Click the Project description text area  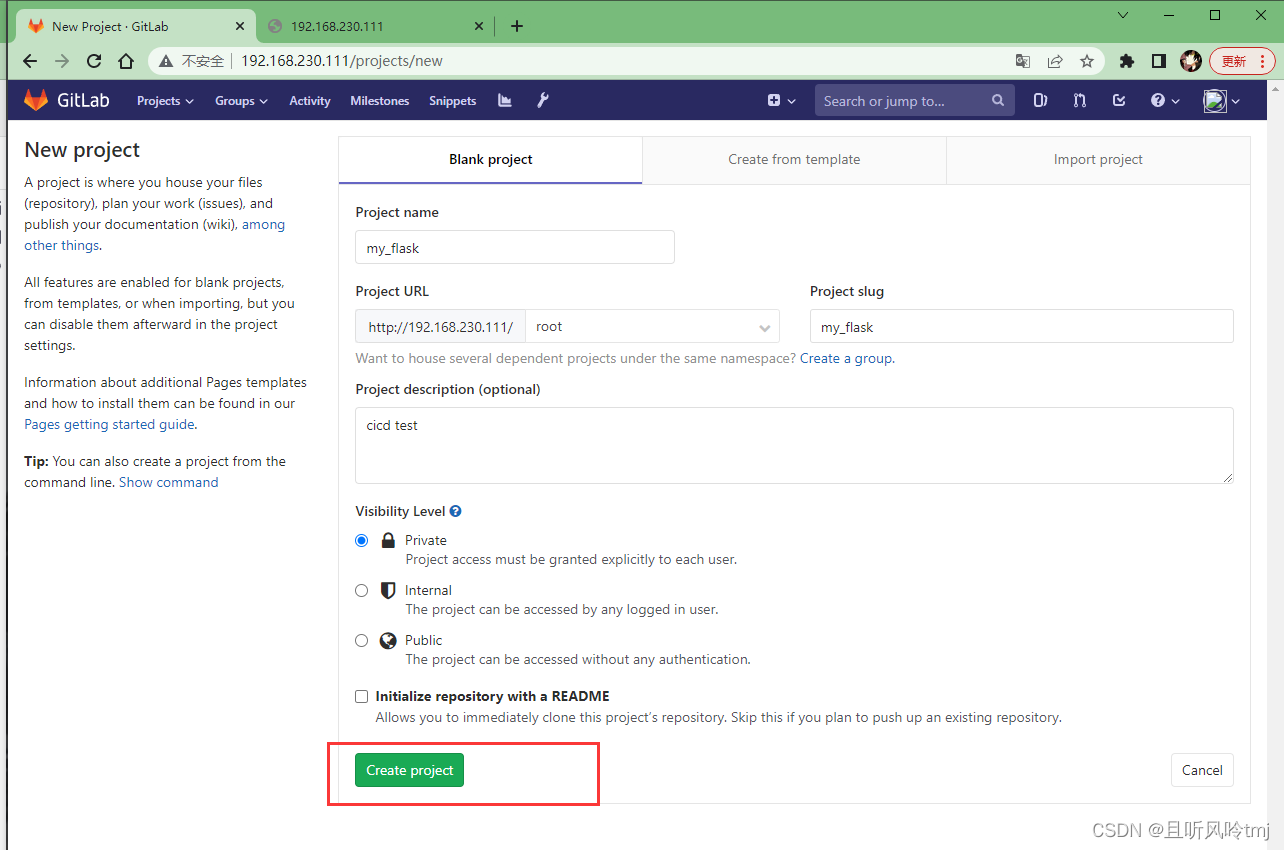pyautogui.click(x=794, y=445)
